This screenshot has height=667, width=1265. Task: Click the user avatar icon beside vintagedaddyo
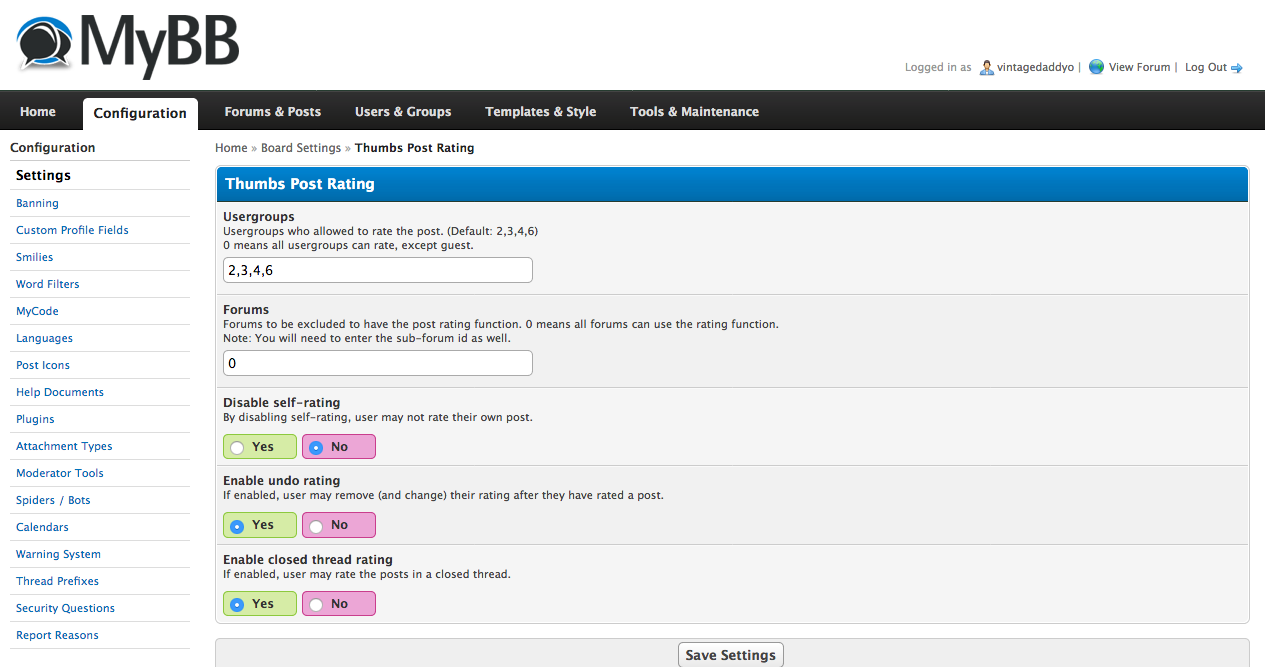[986, 67]
